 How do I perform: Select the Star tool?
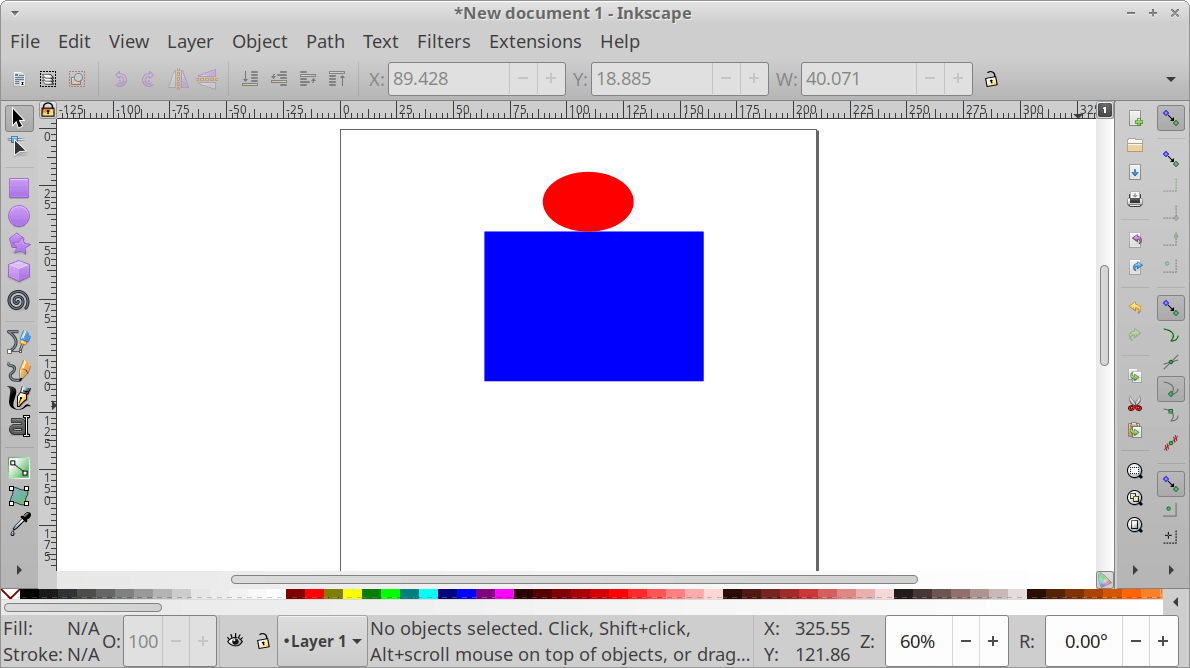19,243
